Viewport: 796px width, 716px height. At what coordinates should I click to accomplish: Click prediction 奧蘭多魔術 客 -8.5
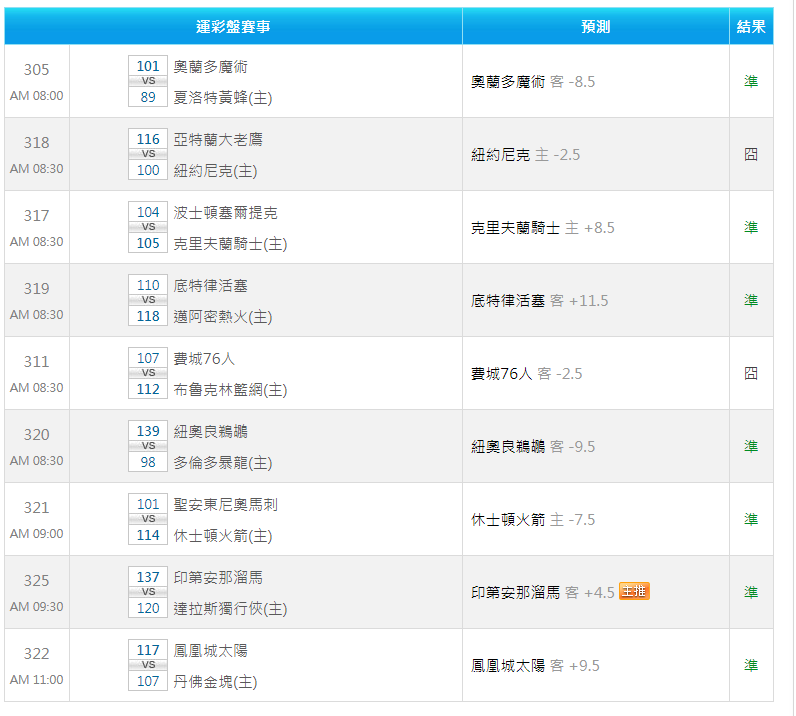tap(533, 82)
